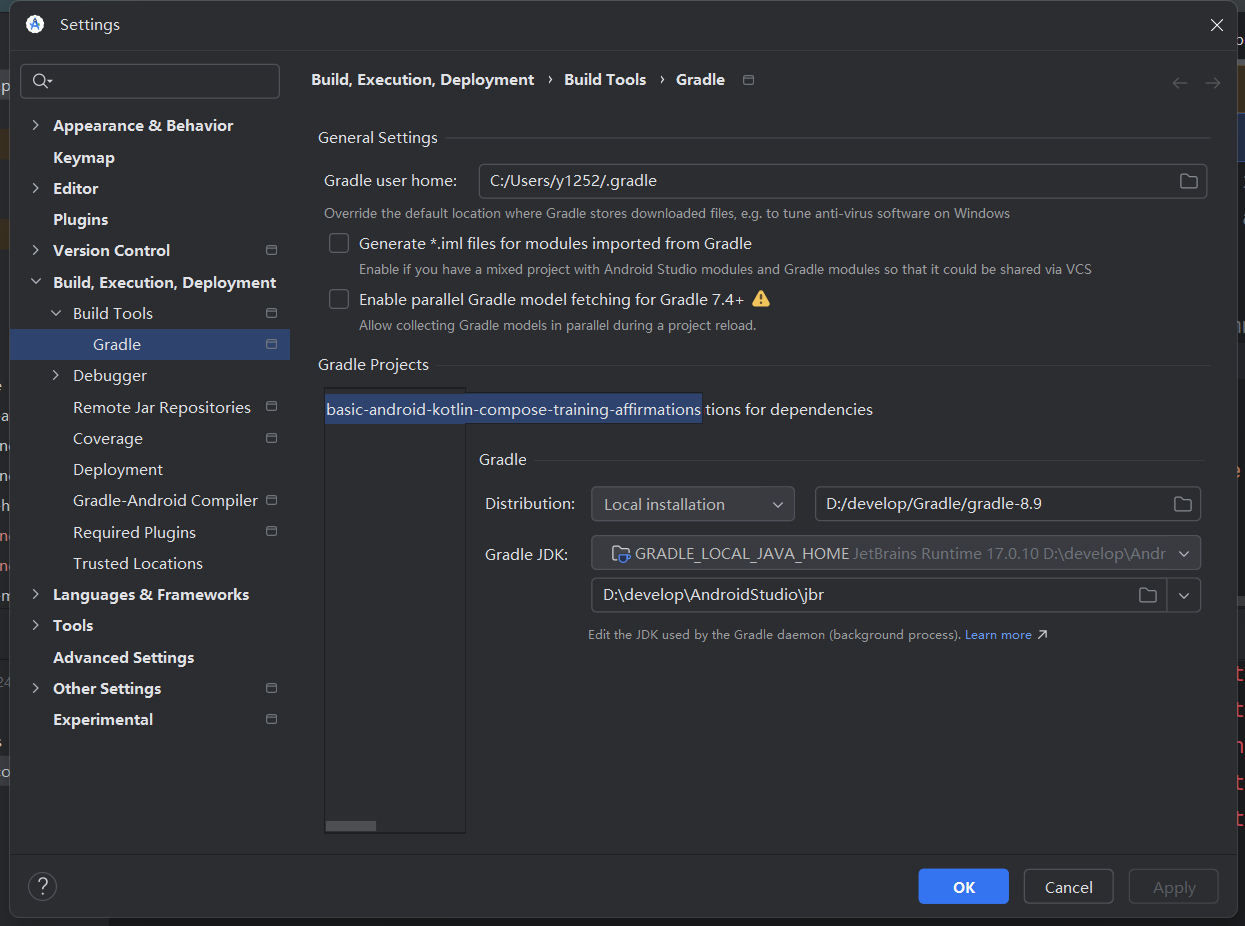Click the project-level icon beside Gradle-Android Compiler
Screen dimensions: 1245x926
tap(271, 500)
